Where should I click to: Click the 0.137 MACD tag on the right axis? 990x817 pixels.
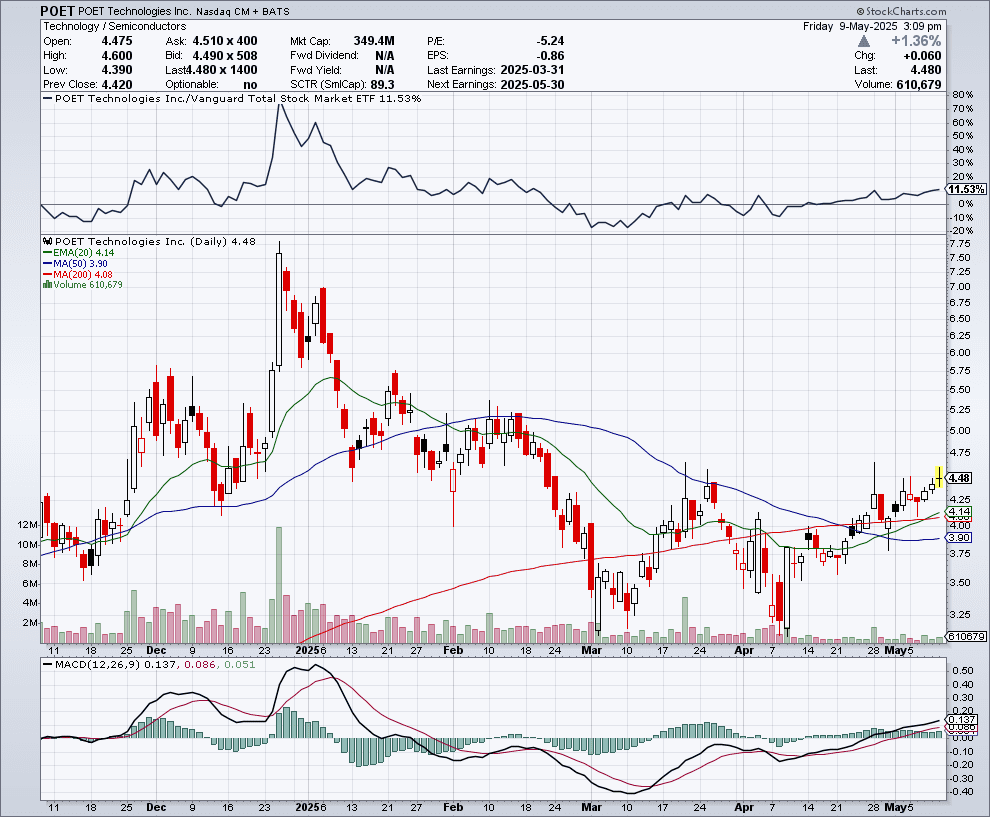(x=963, y=719)
